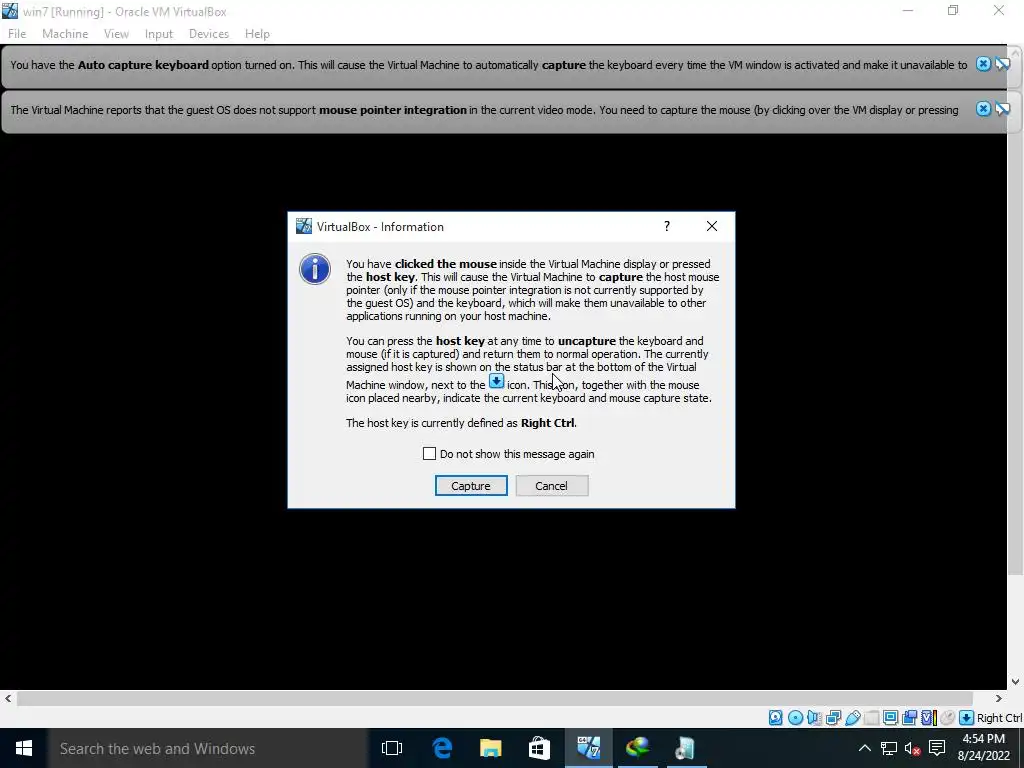Check 'Do not show this message again'
The height and width of the screenshot is (768, 1024).
(429, 454)
